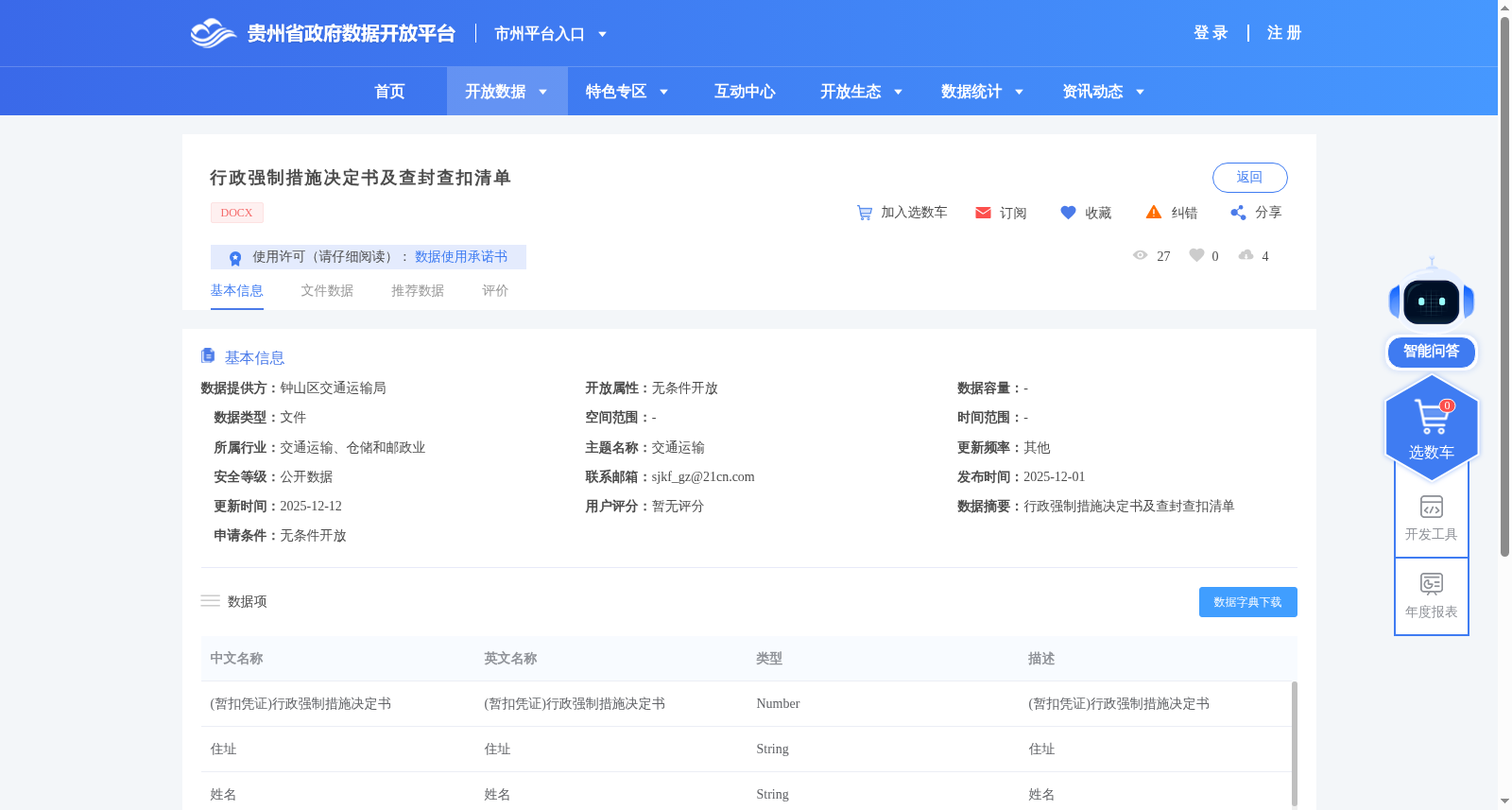The height and width of the screenshot is (810, 1512).
Task: Click the heart icon for 收藏
Action: pyautogui.click(x=1068, y=213)
